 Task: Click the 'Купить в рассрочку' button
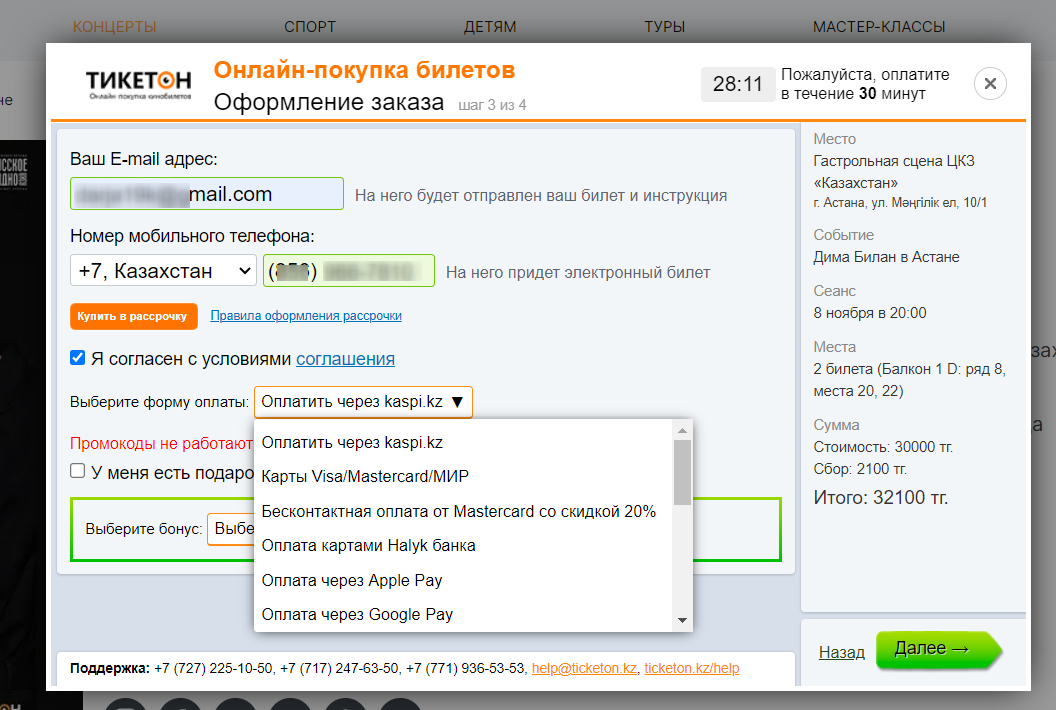[x=133, y=316]
